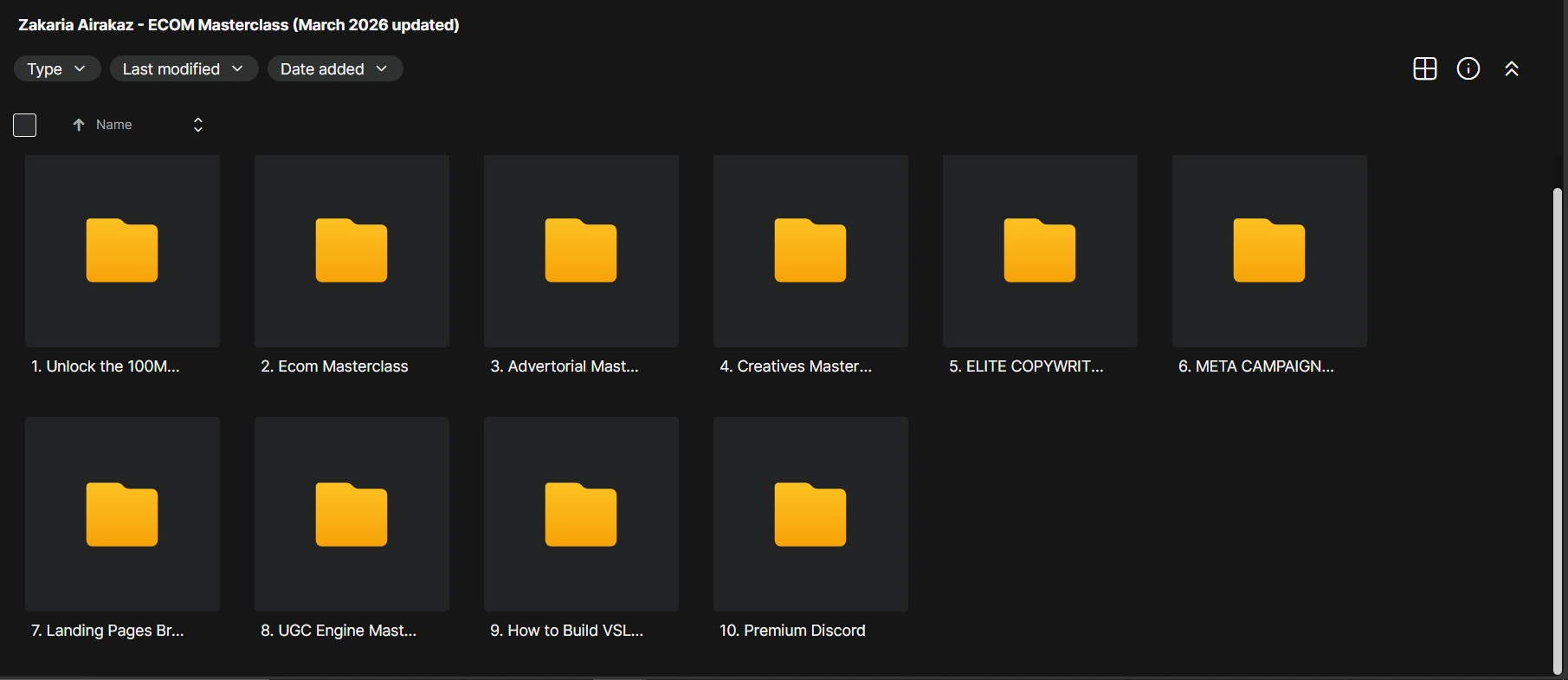Viewport: 1568px width, 680px height.
Task: Click the '3. Advertorial Mast...' folder name
Action: click(565, 366)
